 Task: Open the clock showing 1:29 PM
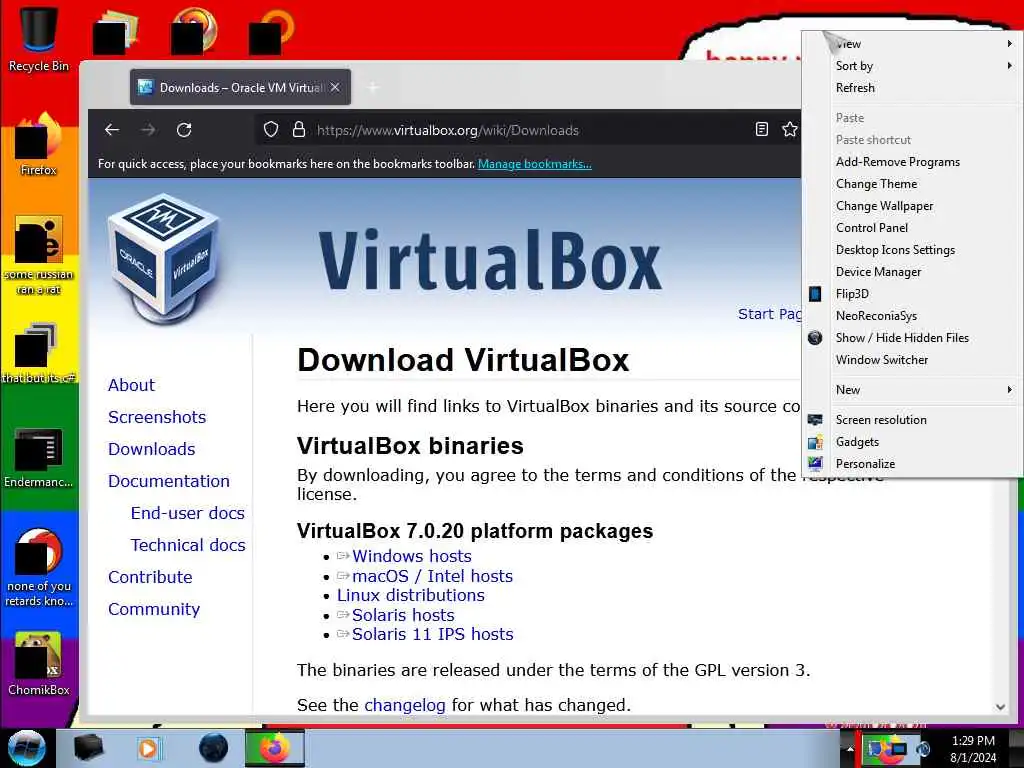(973, 748)
